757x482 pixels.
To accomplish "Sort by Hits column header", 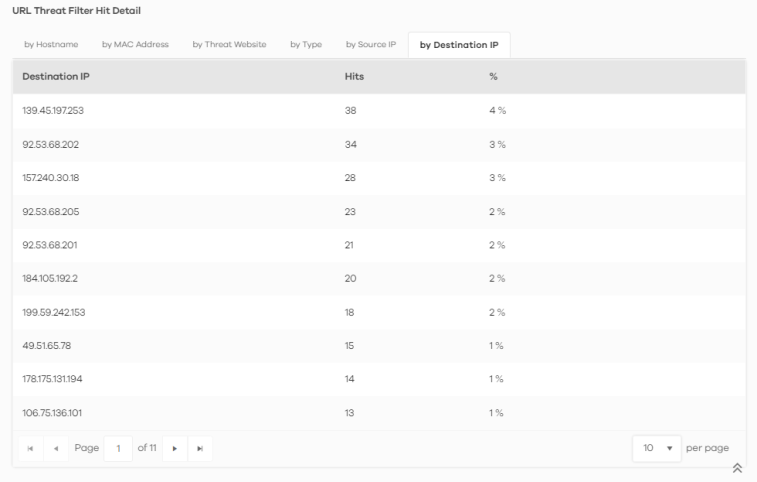I will pyautogui.click(x=354, y=77).
